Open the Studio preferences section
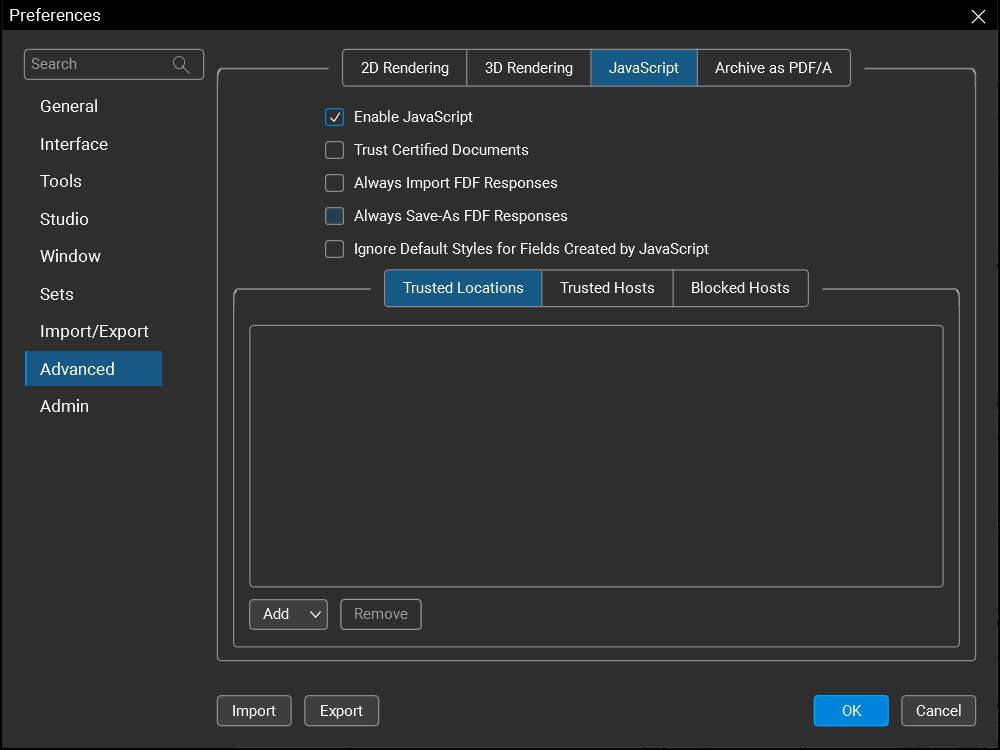The width and height of the screenshot is (1000, 750). [x=64, y=219]
